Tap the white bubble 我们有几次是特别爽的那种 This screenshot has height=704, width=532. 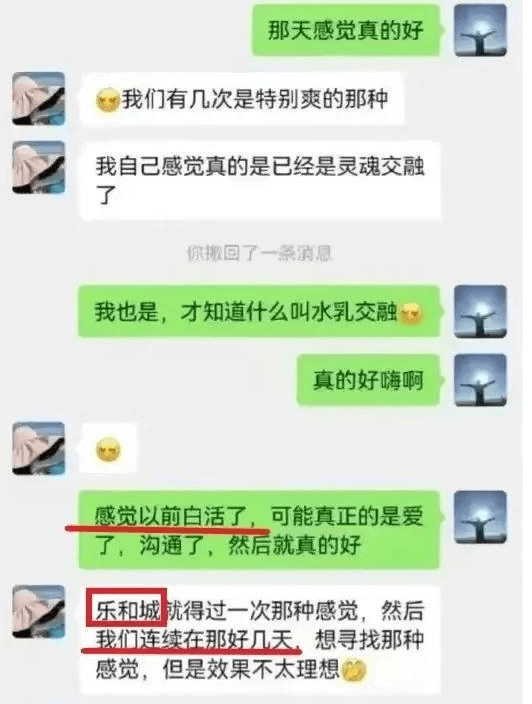242,99
